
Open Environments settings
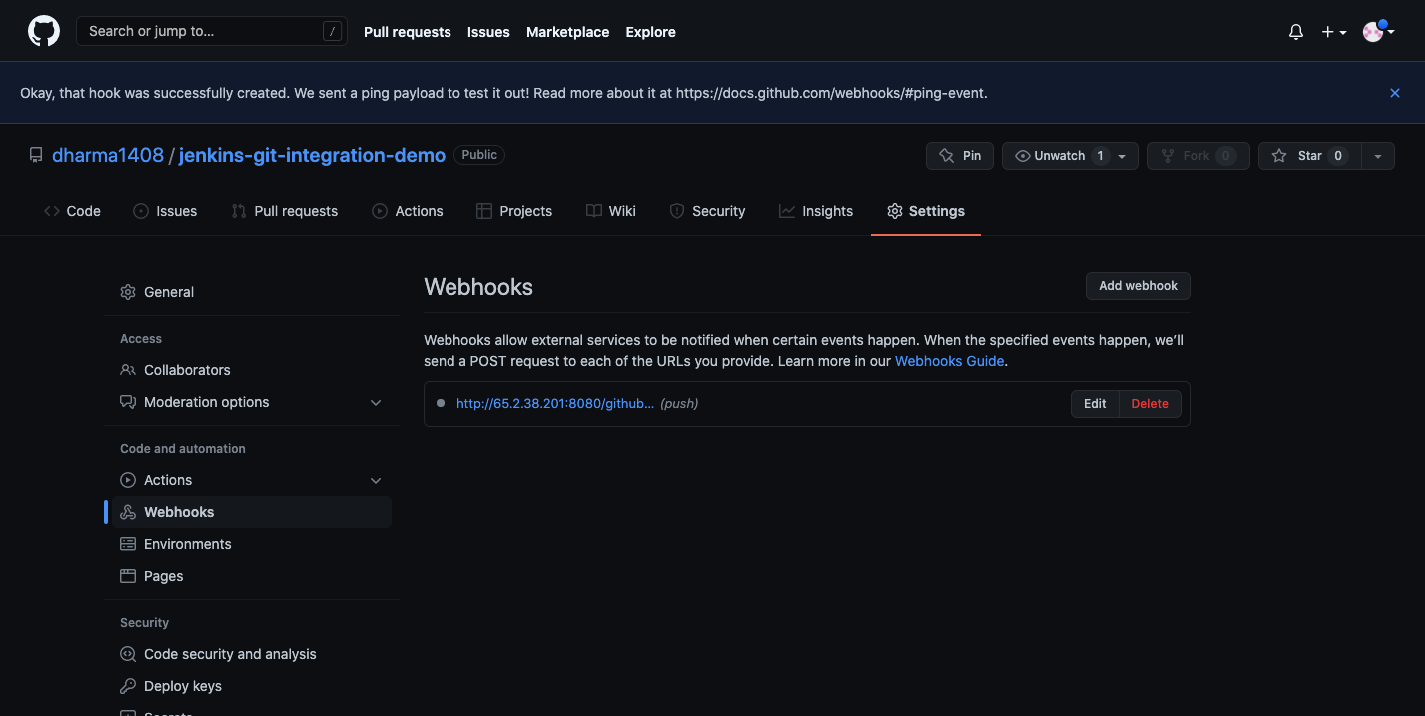pyautogui.click(x=252, y=544)
